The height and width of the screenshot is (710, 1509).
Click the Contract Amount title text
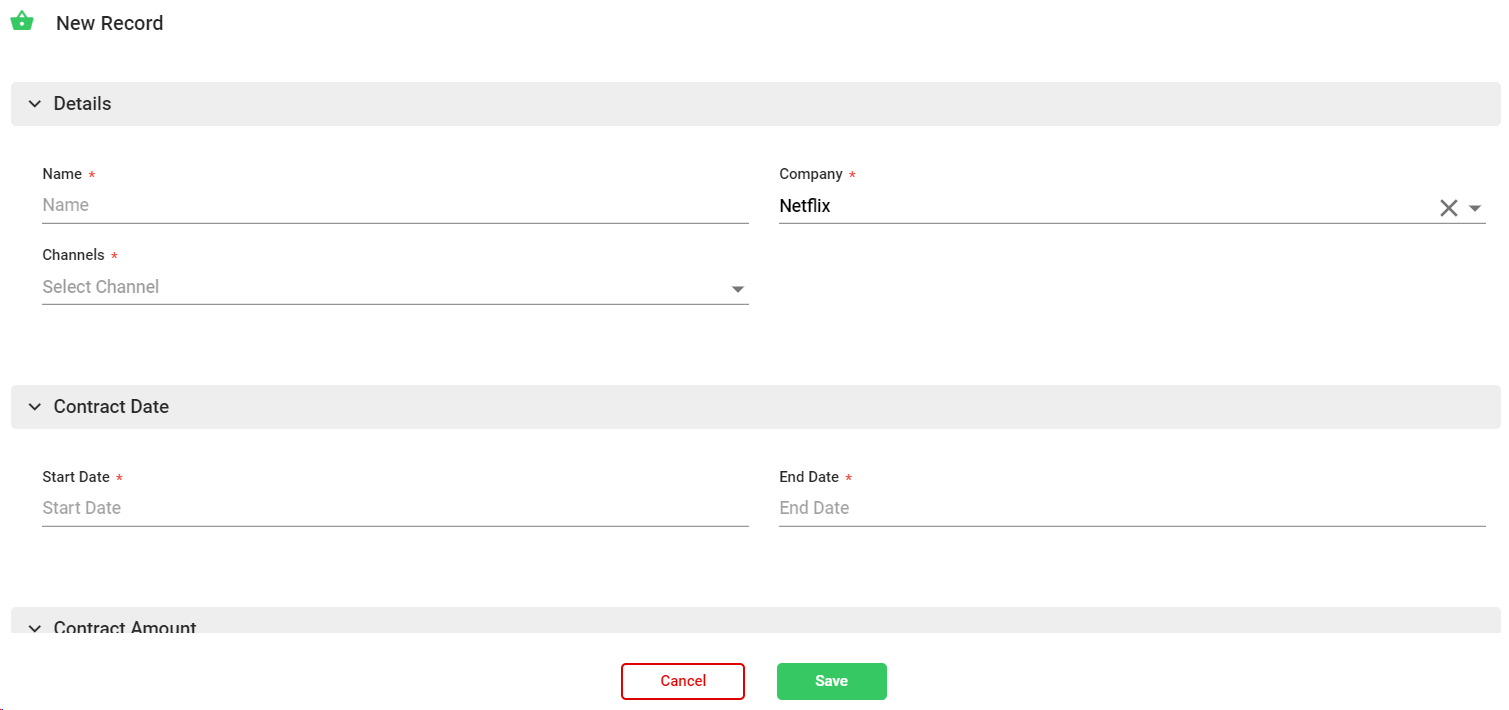click(x=125, y=626)
